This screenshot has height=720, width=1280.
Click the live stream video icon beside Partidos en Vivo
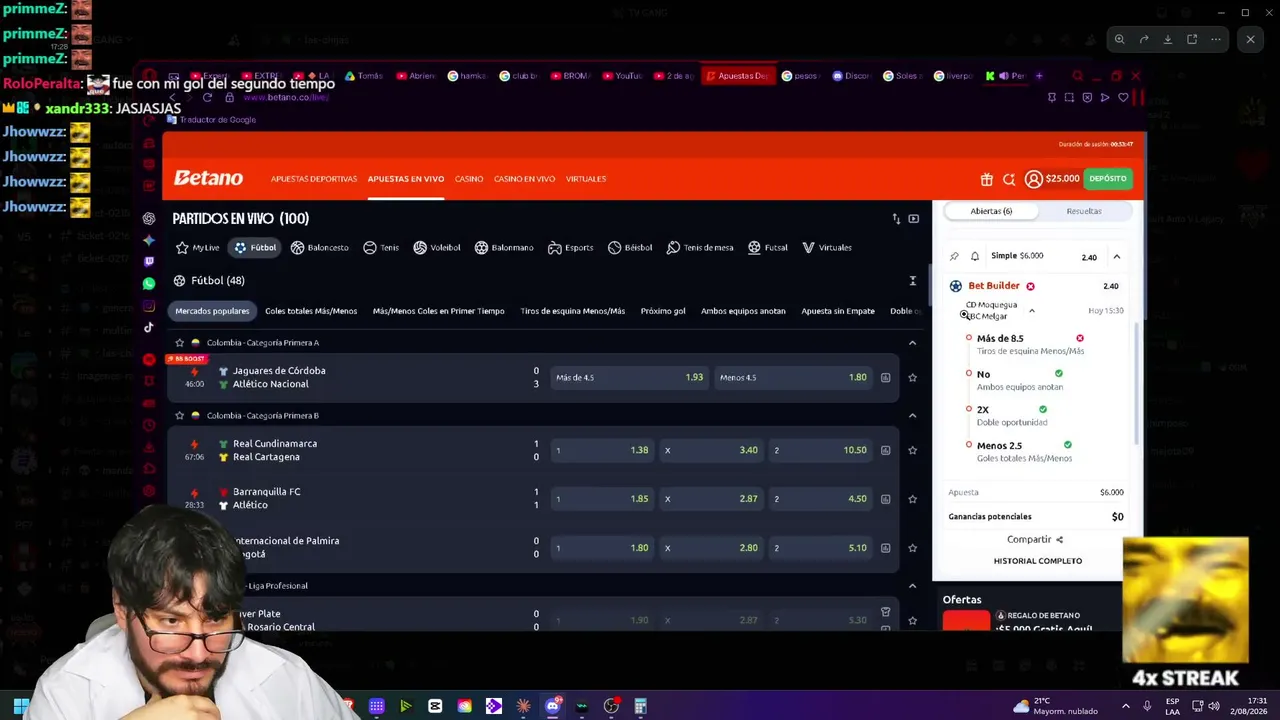pyautogui.click(x=913, y=219)
